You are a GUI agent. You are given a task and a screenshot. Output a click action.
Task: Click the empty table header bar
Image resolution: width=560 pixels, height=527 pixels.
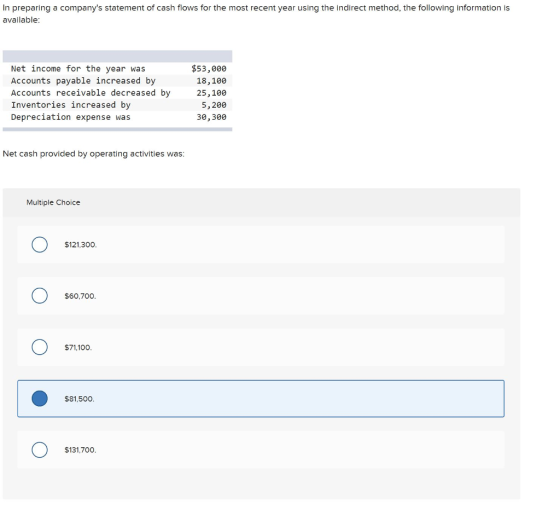(118, 56)
